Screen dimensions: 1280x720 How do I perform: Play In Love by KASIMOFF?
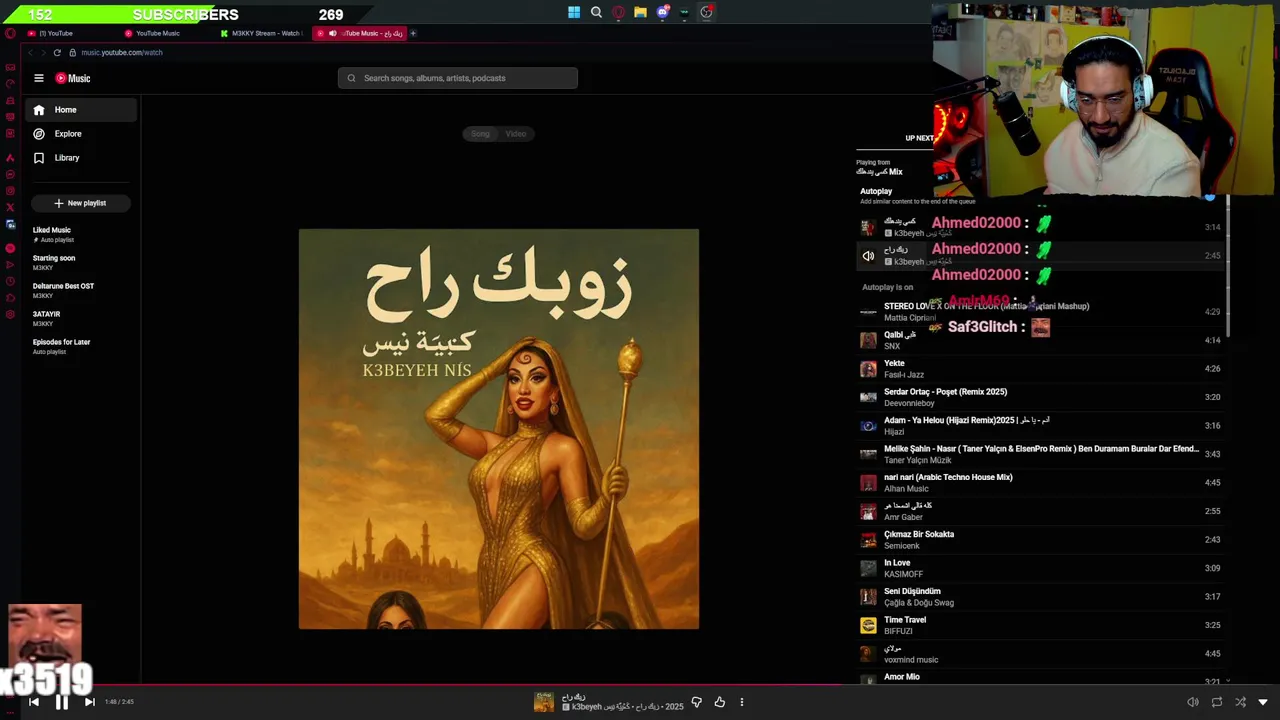coord(1040,568)
